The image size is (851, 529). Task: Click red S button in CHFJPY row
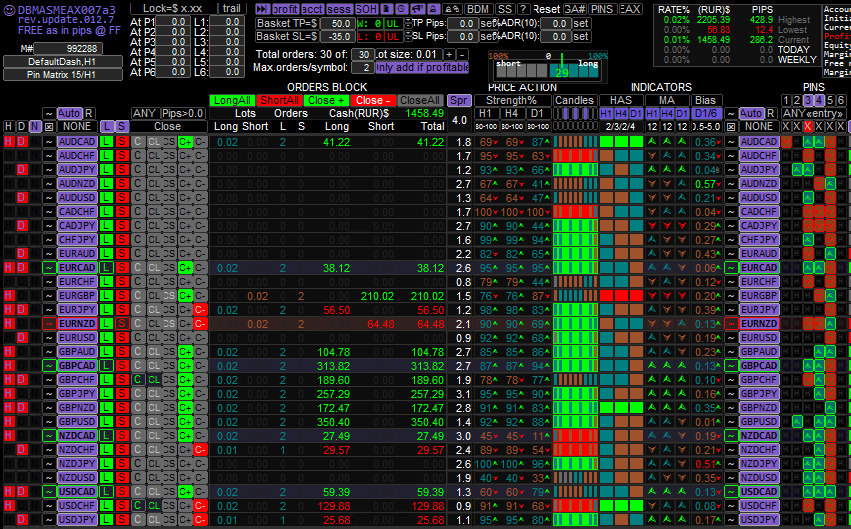tap(122, 240)
